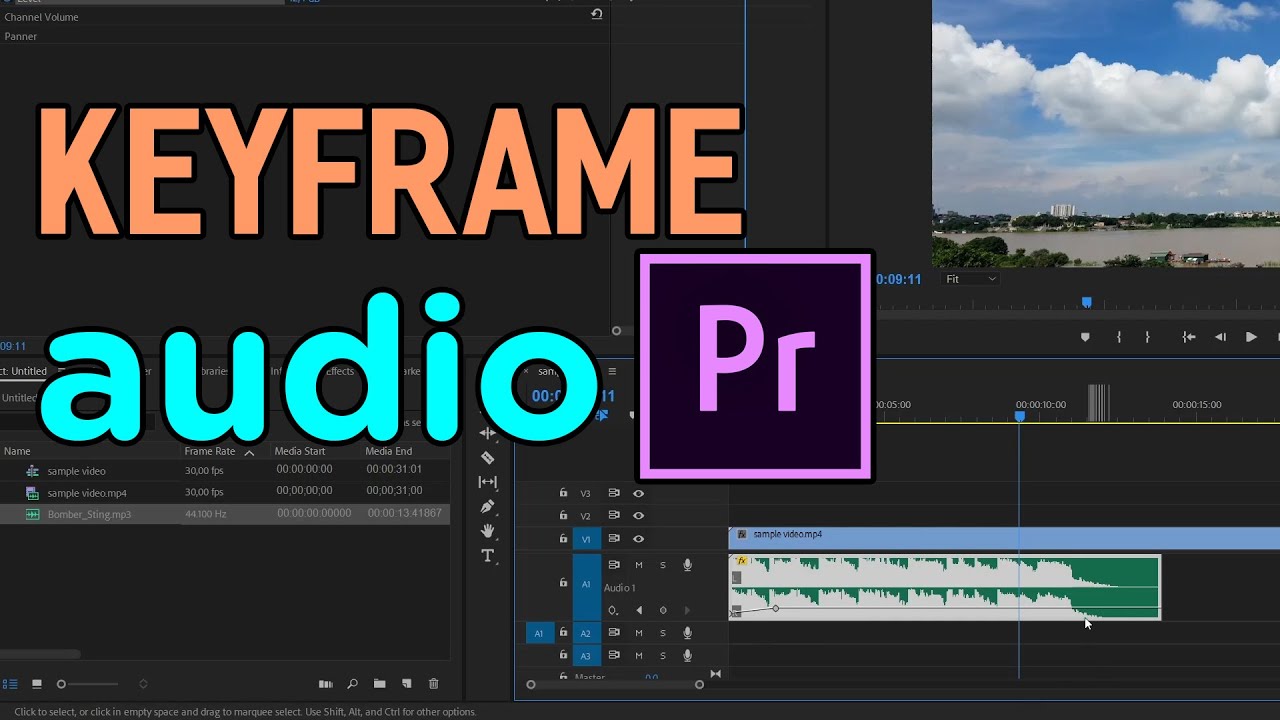This screenshot has width=1280, height=720.
Task: Select the Hand tool
Action: coord(488,531)
